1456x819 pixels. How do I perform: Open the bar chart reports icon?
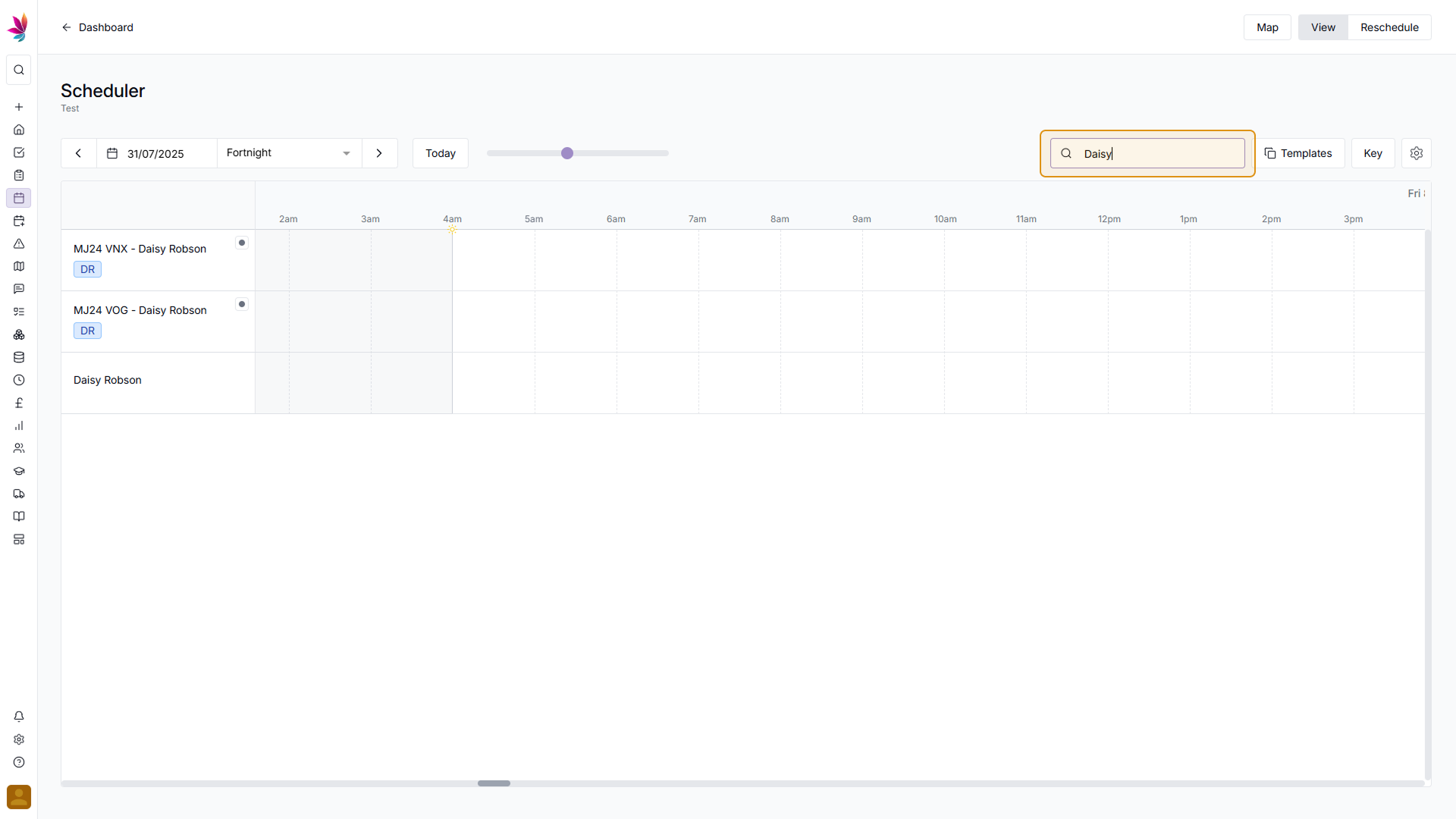tap(19, 425)
